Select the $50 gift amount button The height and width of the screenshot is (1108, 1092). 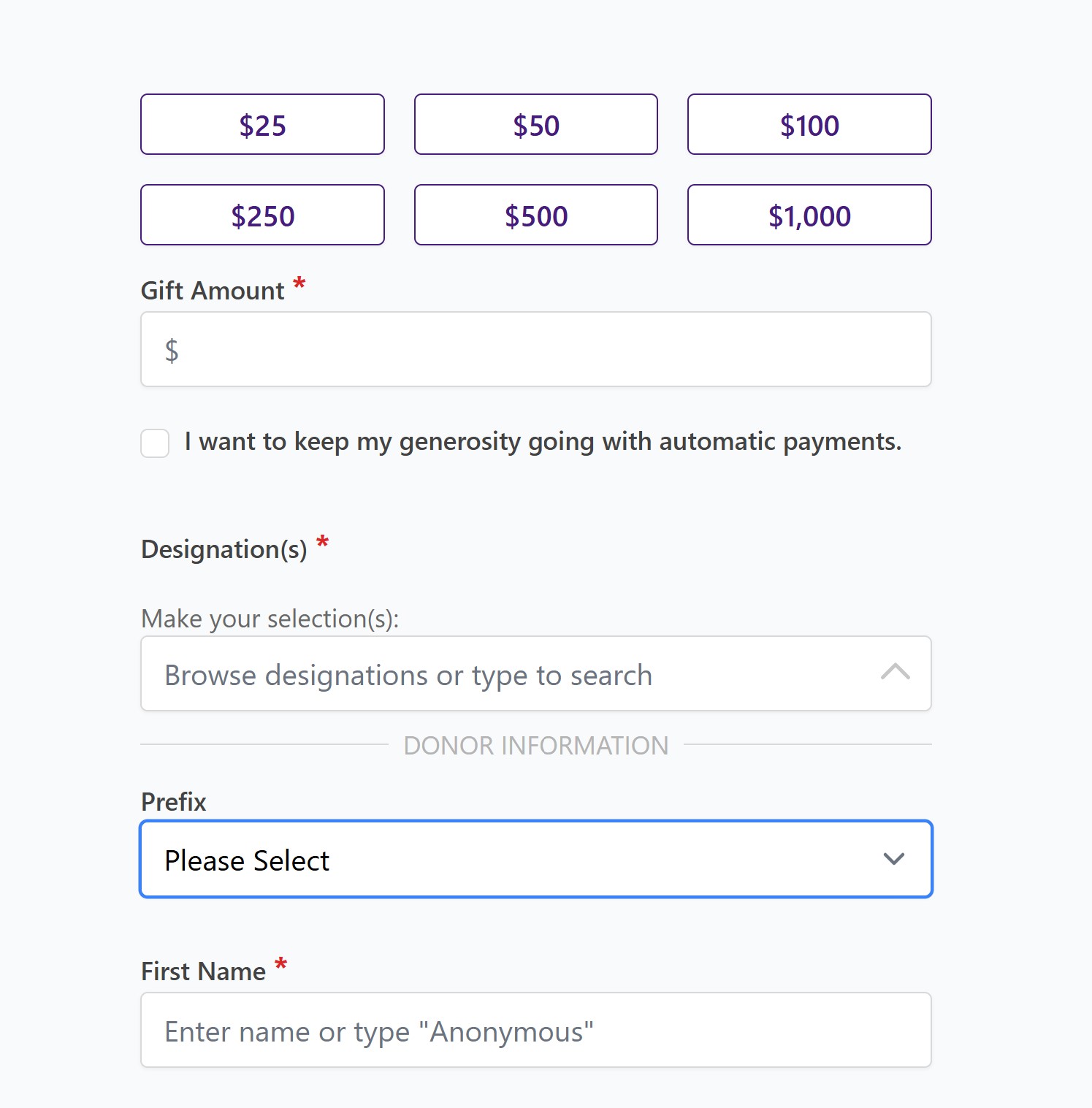pos(535,124)
